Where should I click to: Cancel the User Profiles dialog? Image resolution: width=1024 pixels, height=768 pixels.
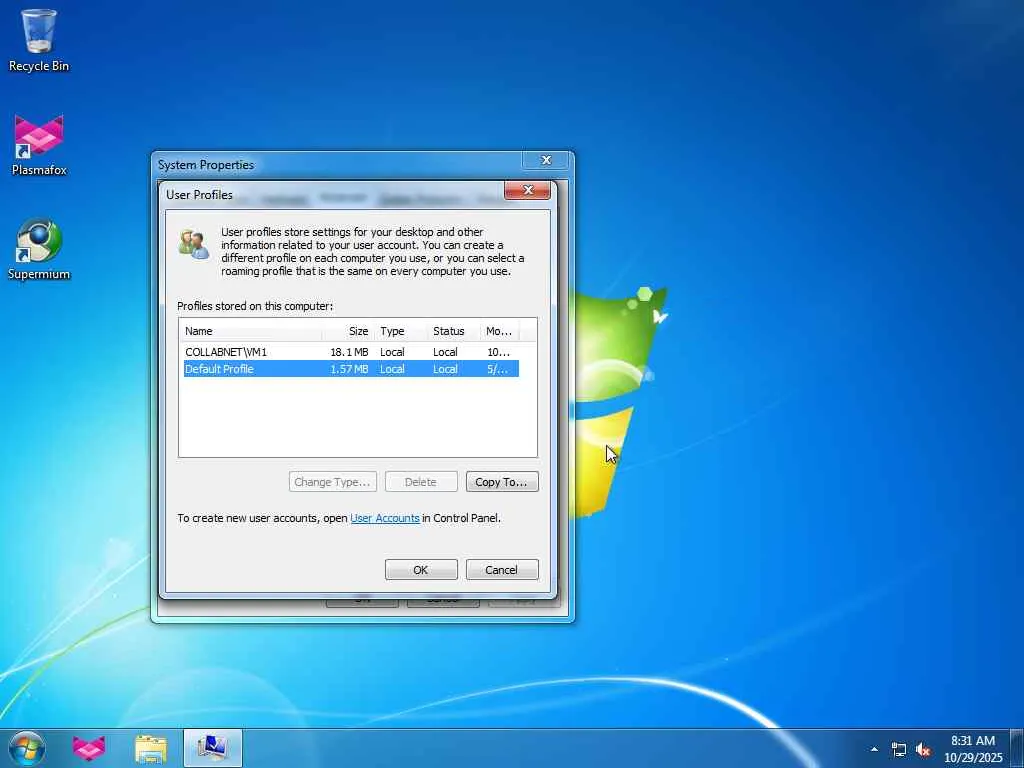tap(502, 569)
